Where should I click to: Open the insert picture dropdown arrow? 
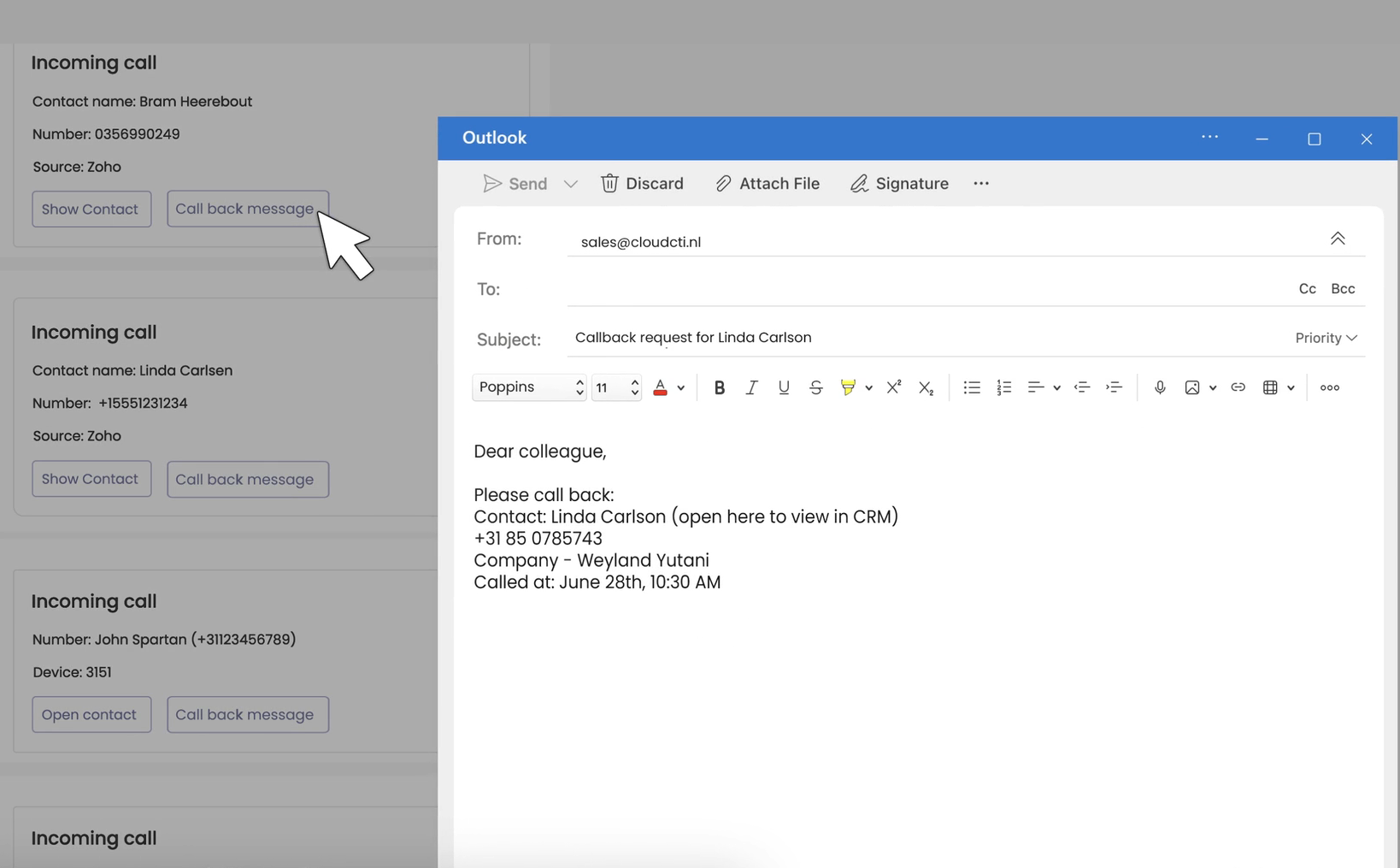pyautogui.click(x=1213, y=388)
